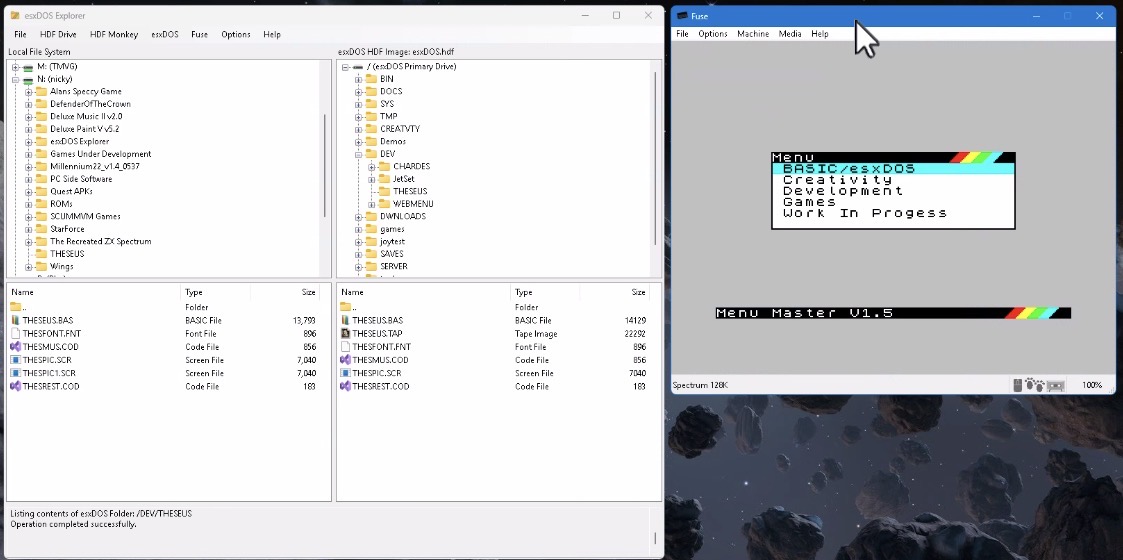Screen dimensions: 1123x560
Task: Expand the SYS folder in HDF tree
Action: pos(358,104)
